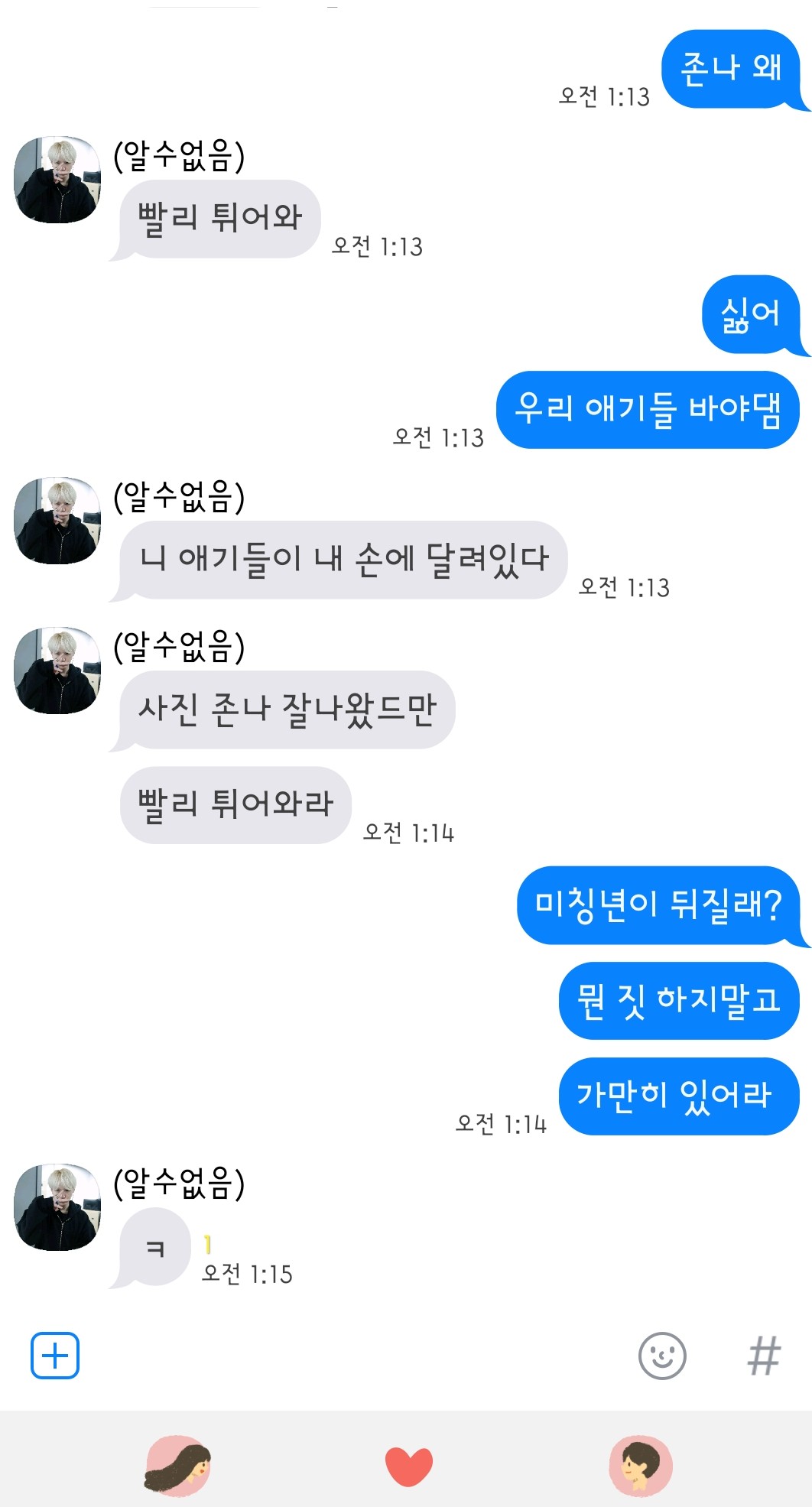Tap the sender name above 'ㅋ' message
Viewport: 812px width, 1507px height.
(x=179, y=1183)
